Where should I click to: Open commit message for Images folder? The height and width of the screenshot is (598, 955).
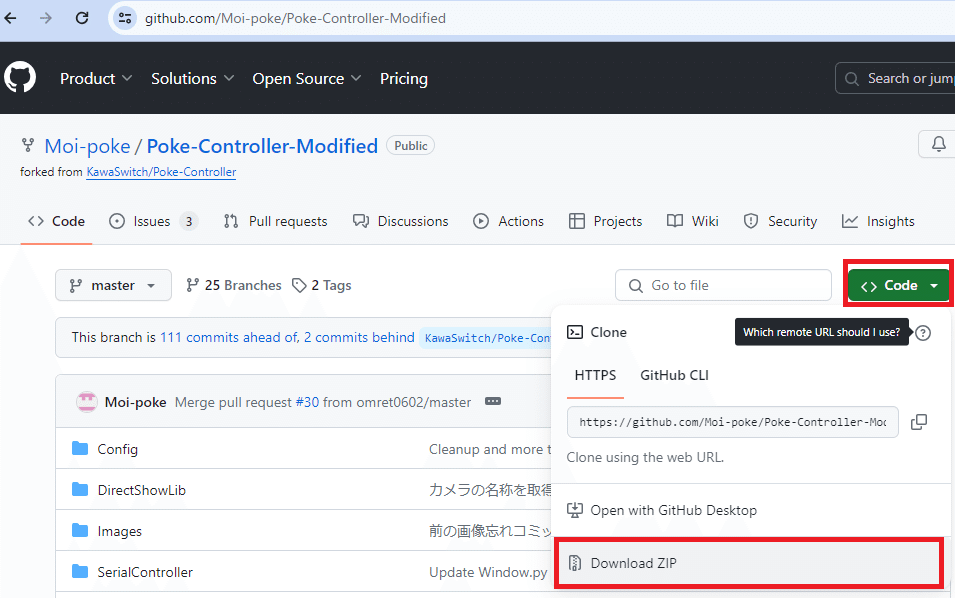click(x=490, y=531)
